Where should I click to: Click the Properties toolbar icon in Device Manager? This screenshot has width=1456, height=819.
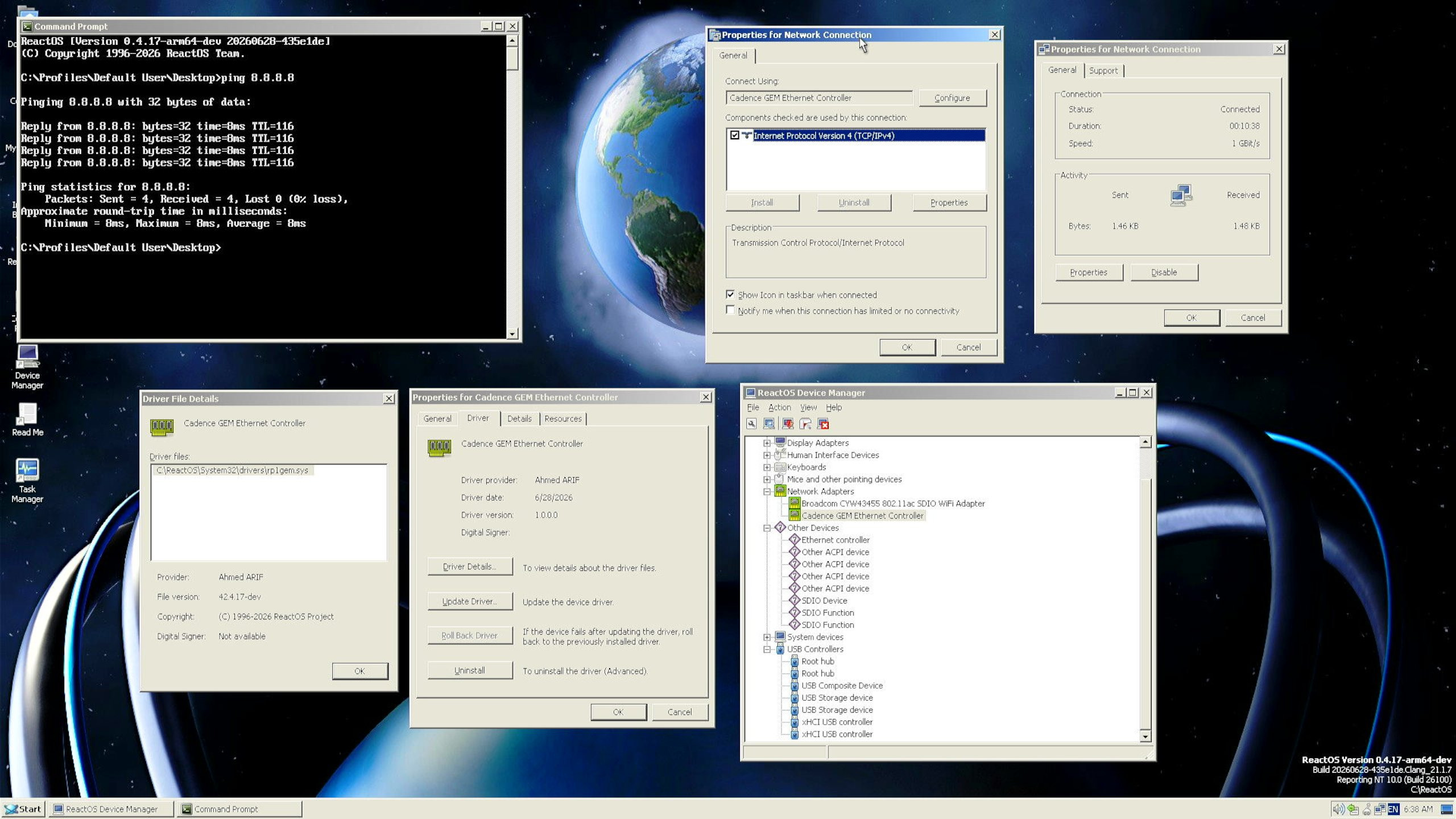point(751,424)
